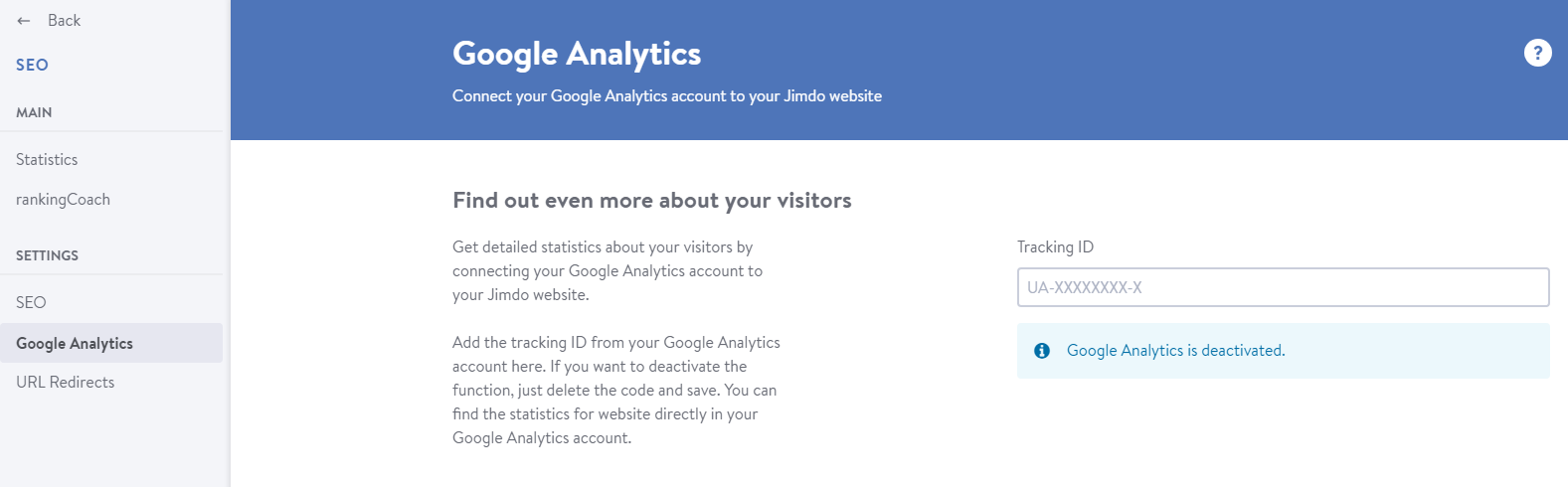Click the "Get detailed statistics" paragraph
This screenshot has height=487, width=1568.
tap(608, 270)
